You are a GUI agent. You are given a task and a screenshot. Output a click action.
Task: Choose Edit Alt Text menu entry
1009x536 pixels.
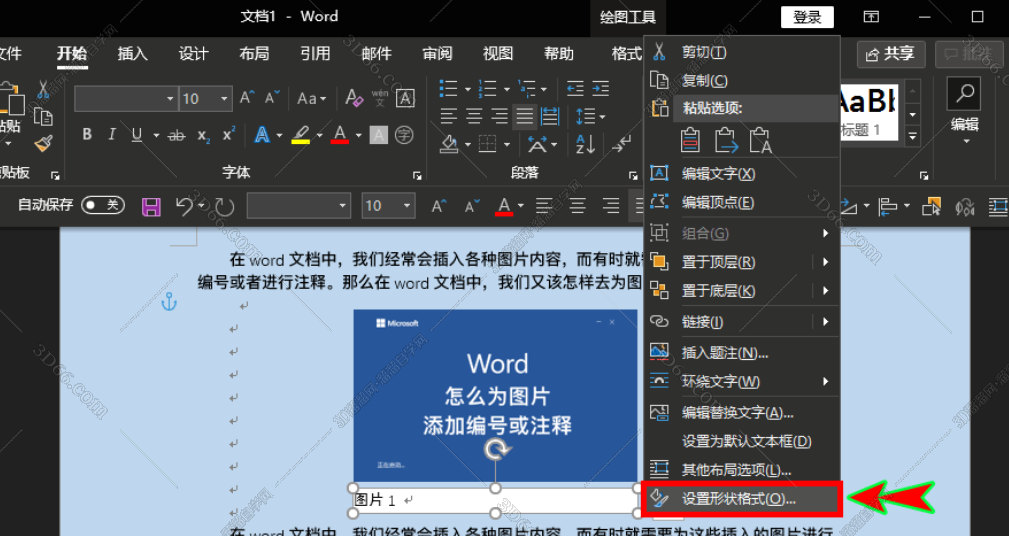[743, 412]
